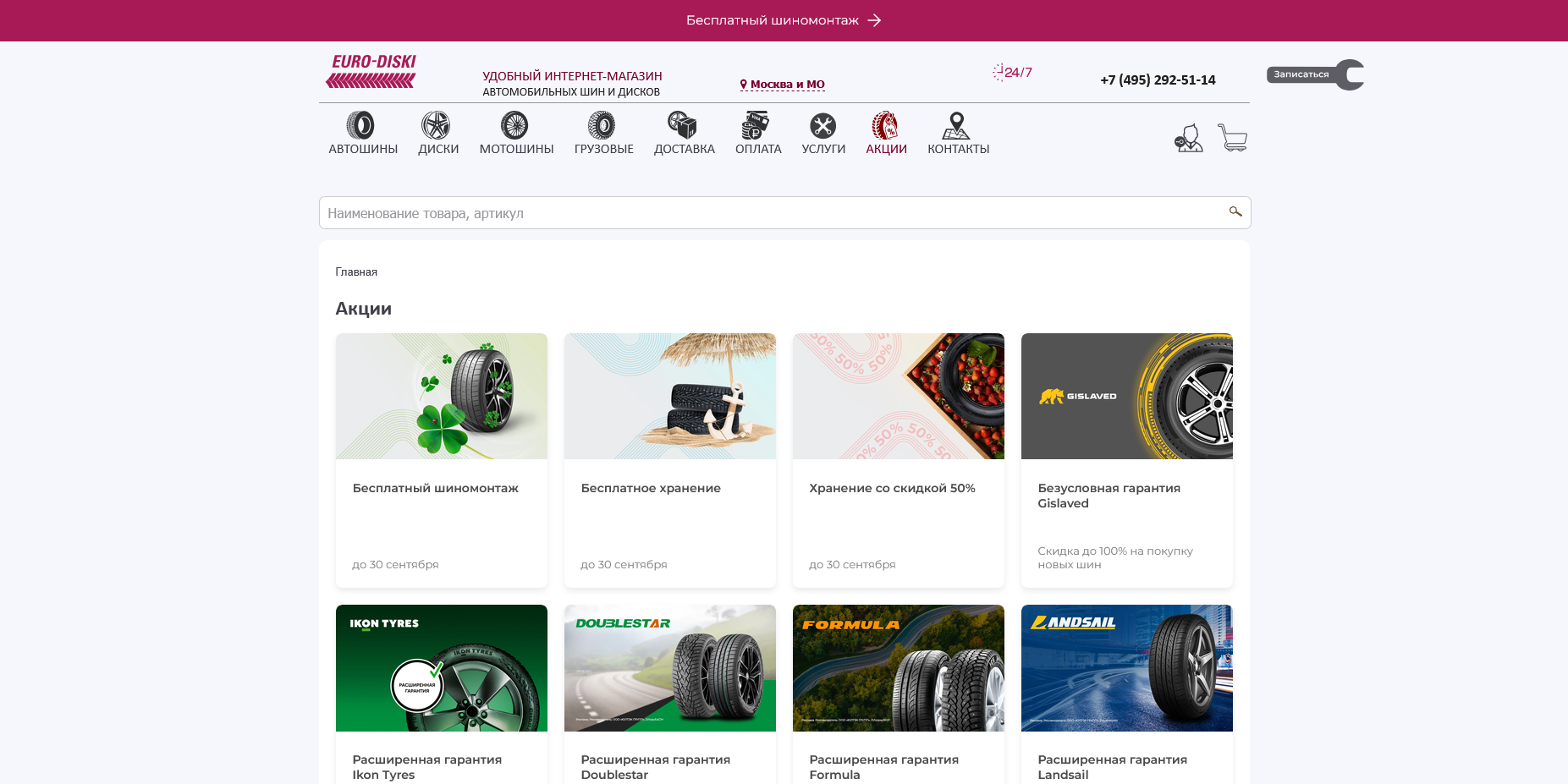Open the Ikon Tyres promo image
This screenshot has width=1568, height=784.
tap(442, 668)
